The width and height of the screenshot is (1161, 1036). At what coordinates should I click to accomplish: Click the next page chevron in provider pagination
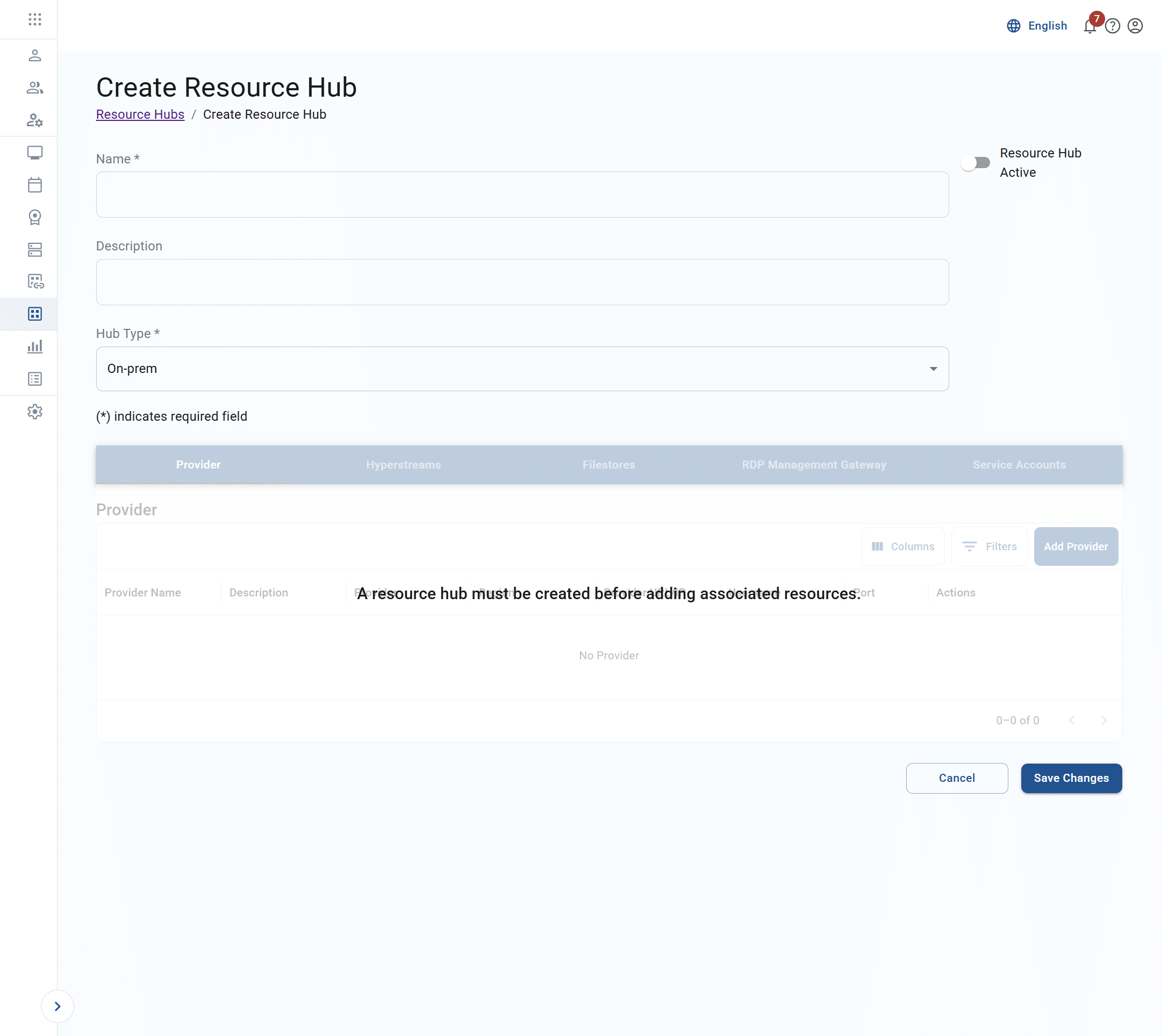(x=1104, y=720)
